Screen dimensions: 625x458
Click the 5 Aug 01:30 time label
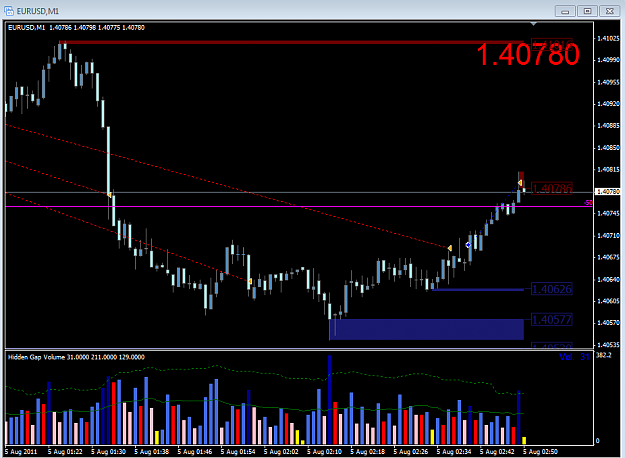pyautogui.click(x=108, y=452)
